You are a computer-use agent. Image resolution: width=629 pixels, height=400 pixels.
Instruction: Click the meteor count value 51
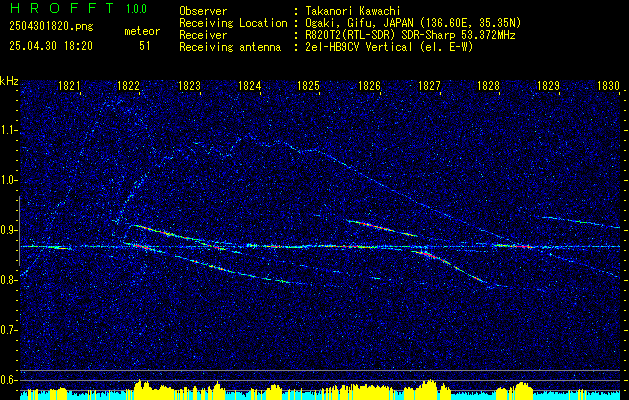click(144, 46)
